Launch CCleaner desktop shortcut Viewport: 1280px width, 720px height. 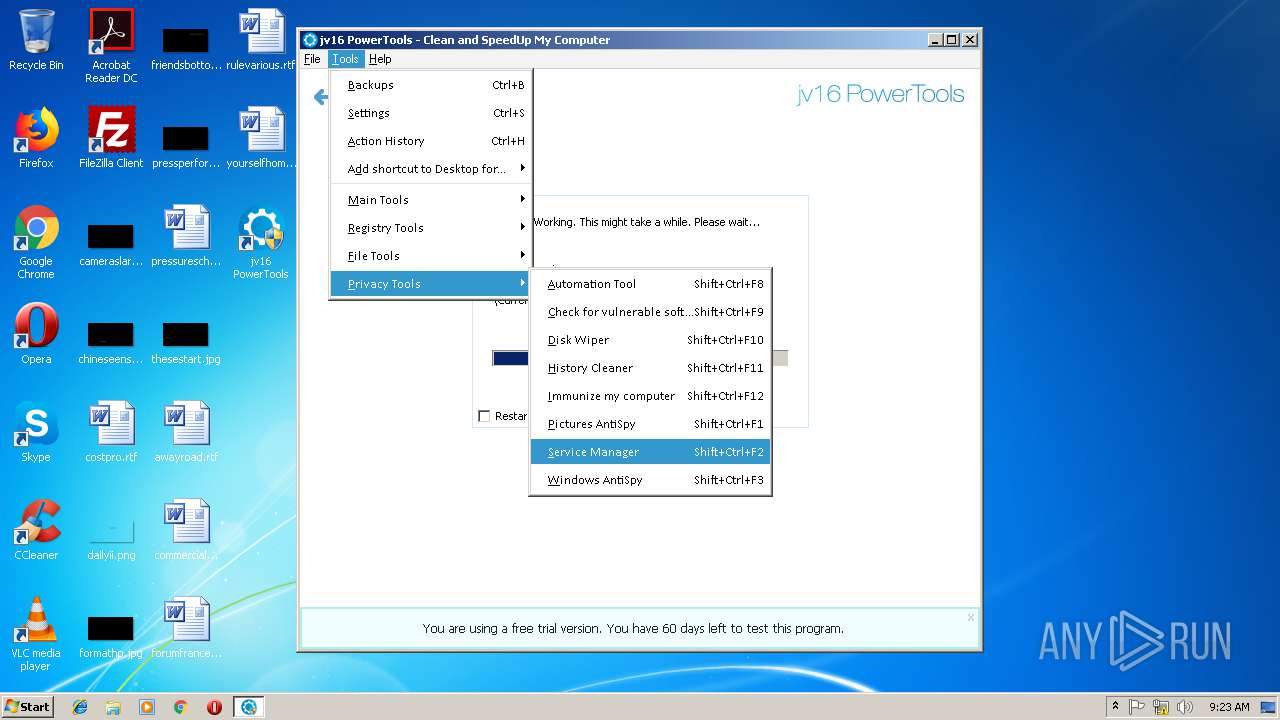coord(36,530)
